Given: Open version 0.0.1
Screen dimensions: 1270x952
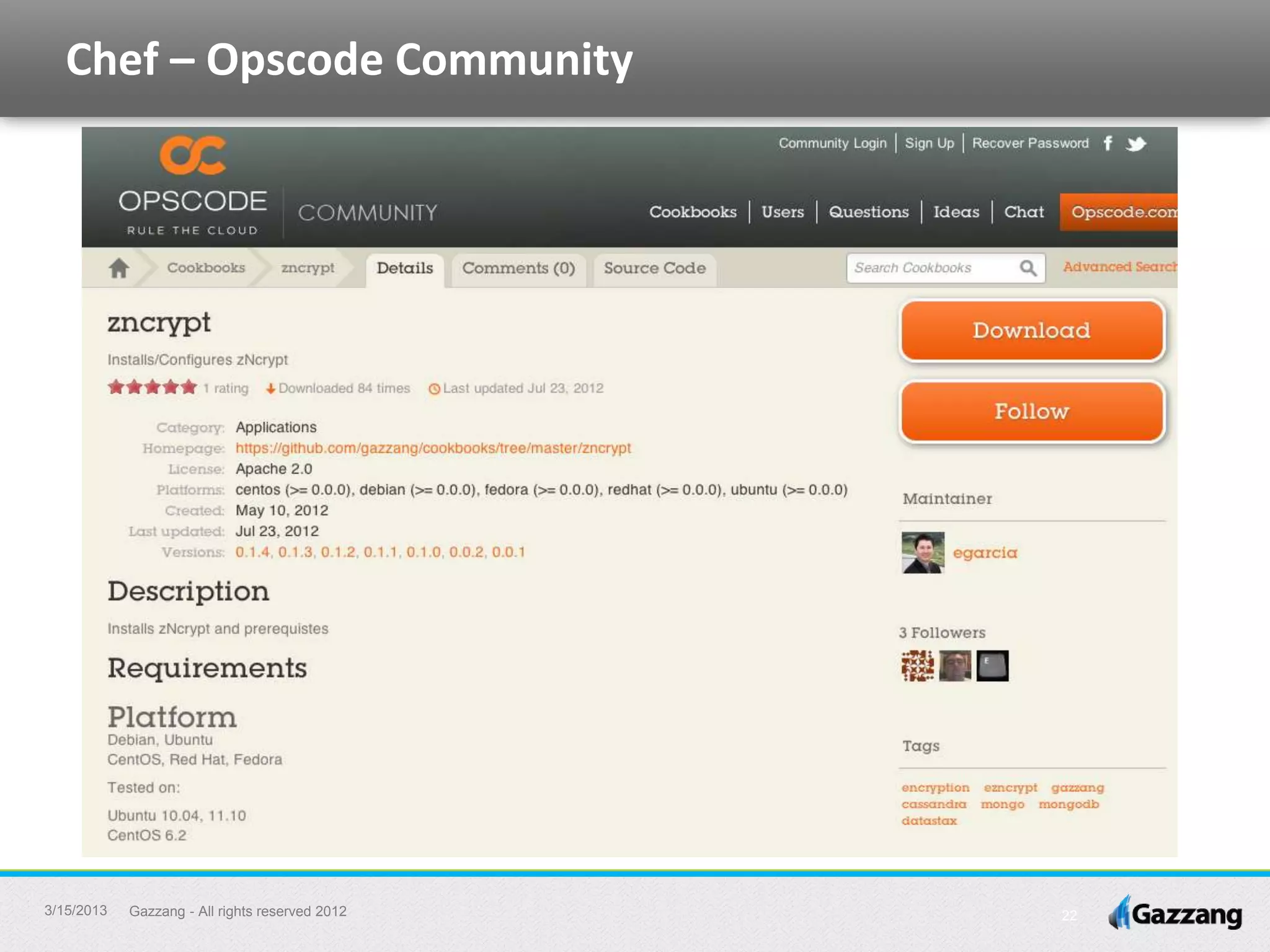Looking at the screenshot, I should point(508,552).
